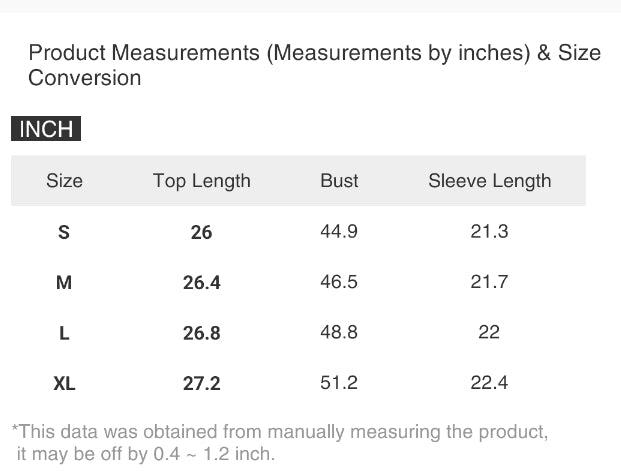Click the 44.9 bust value
Viewport: 621px width, 471px height.
click(339, 232)
